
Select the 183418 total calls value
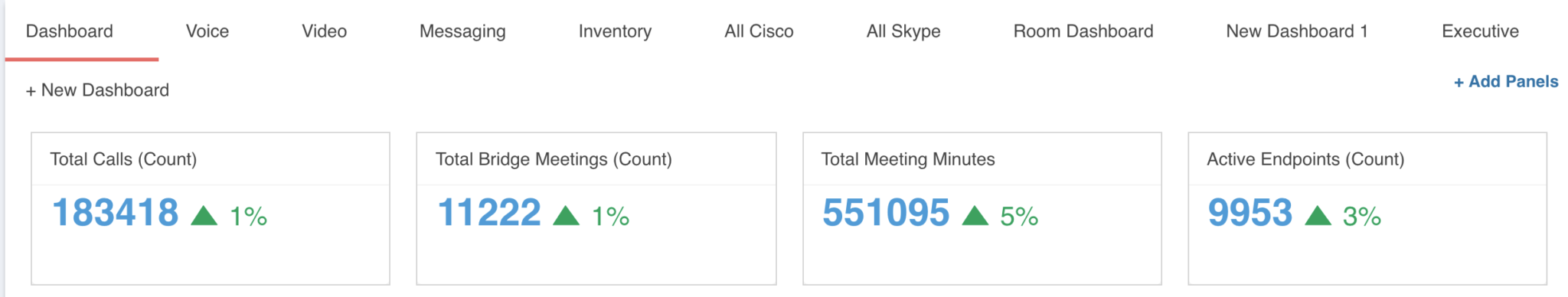click(x=116, y=213)
